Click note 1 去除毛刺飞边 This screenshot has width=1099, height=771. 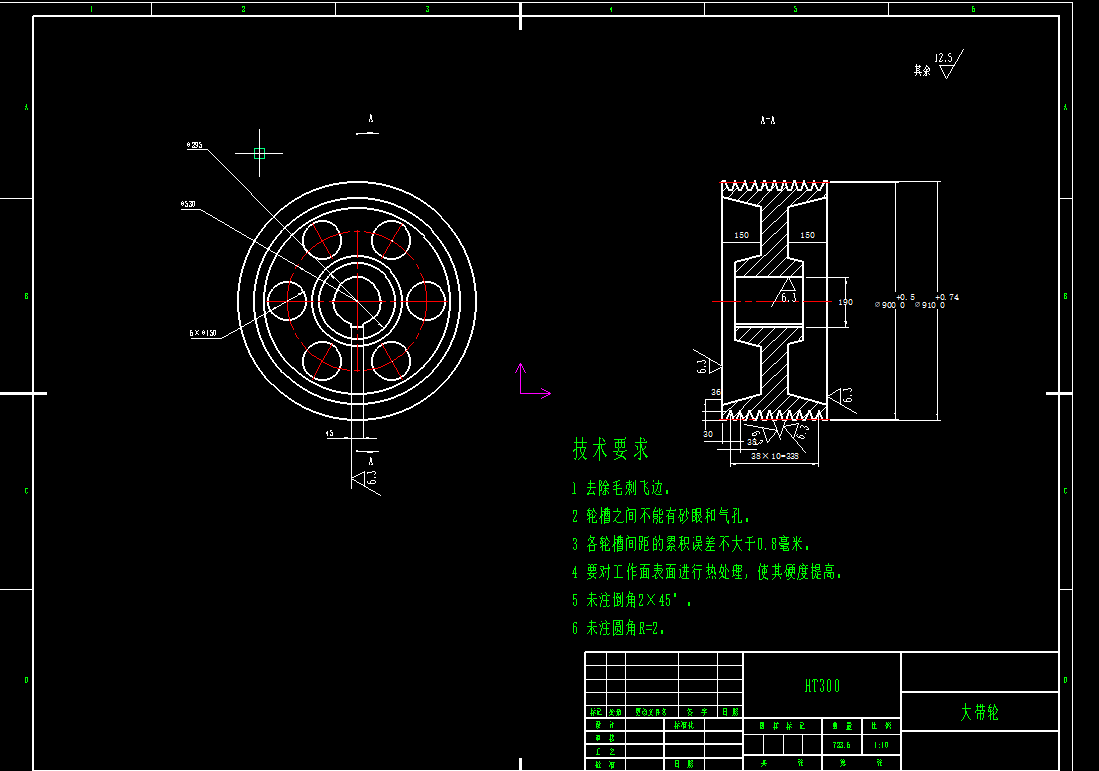(621, 488)
